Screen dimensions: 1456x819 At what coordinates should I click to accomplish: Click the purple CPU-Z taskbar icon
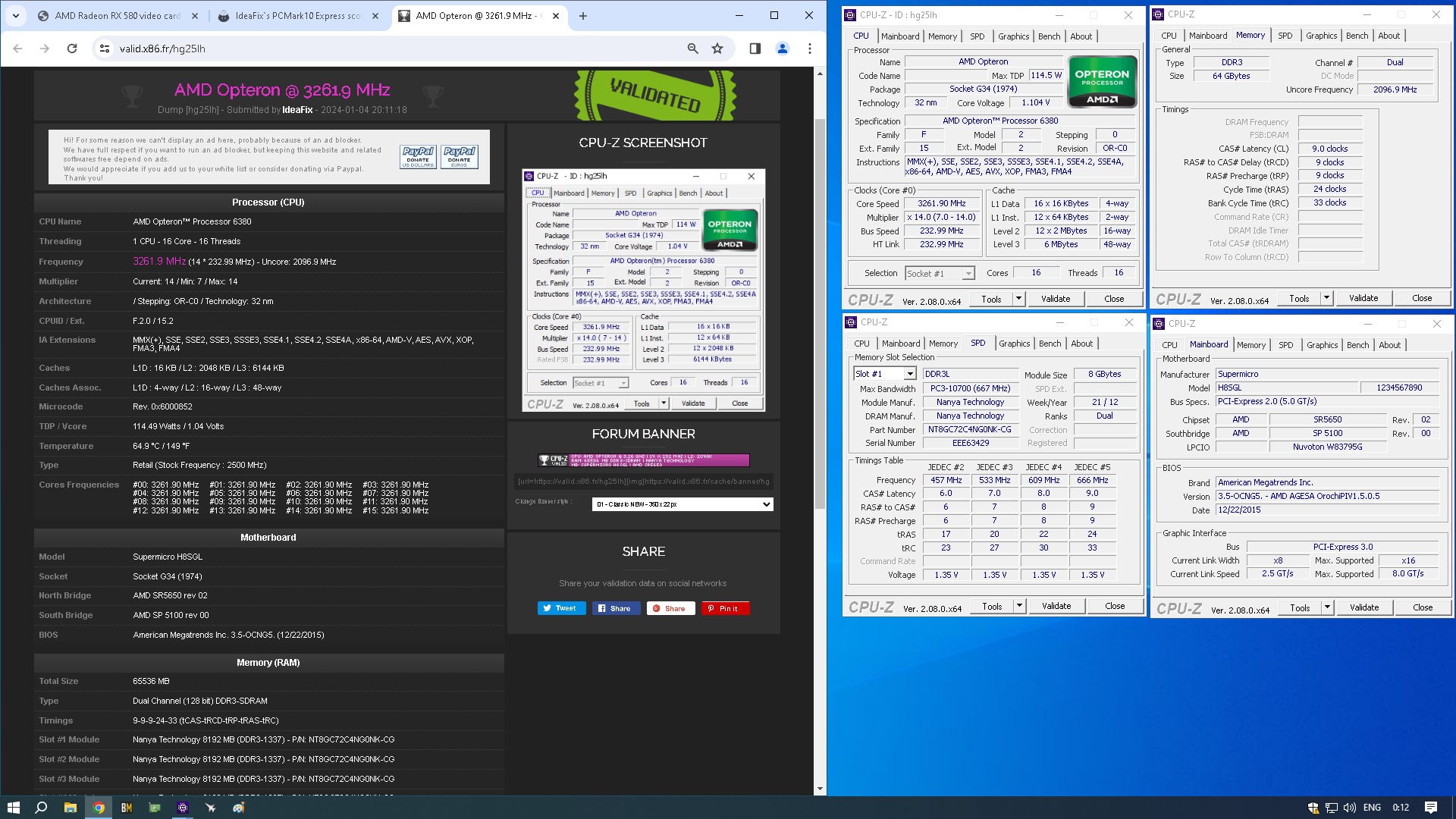pyautogui.click(x=183, y=807)
